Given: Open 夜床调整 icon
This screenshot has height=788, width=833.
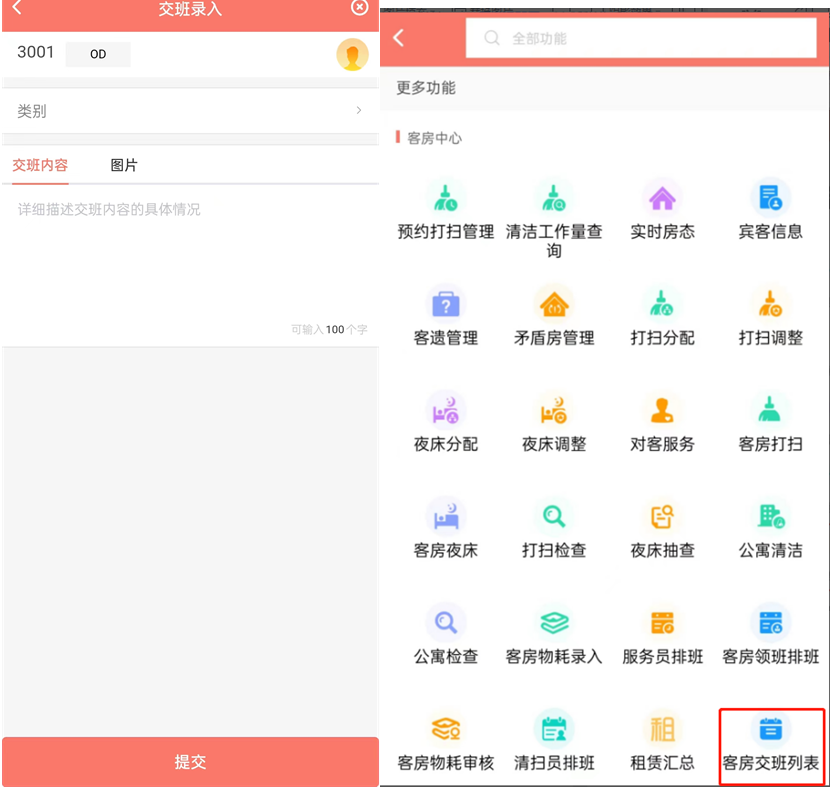Looking at the screenshot, I should pyautogui.click(x=554, y=411).
